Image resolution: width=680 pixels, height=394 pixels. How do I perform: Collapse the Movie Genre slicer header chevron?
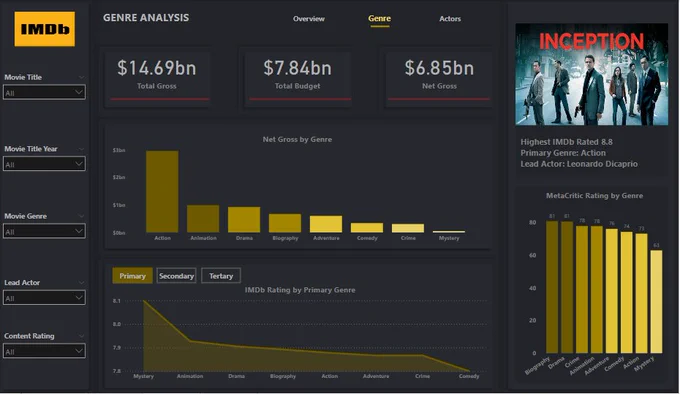coord(81,216)
